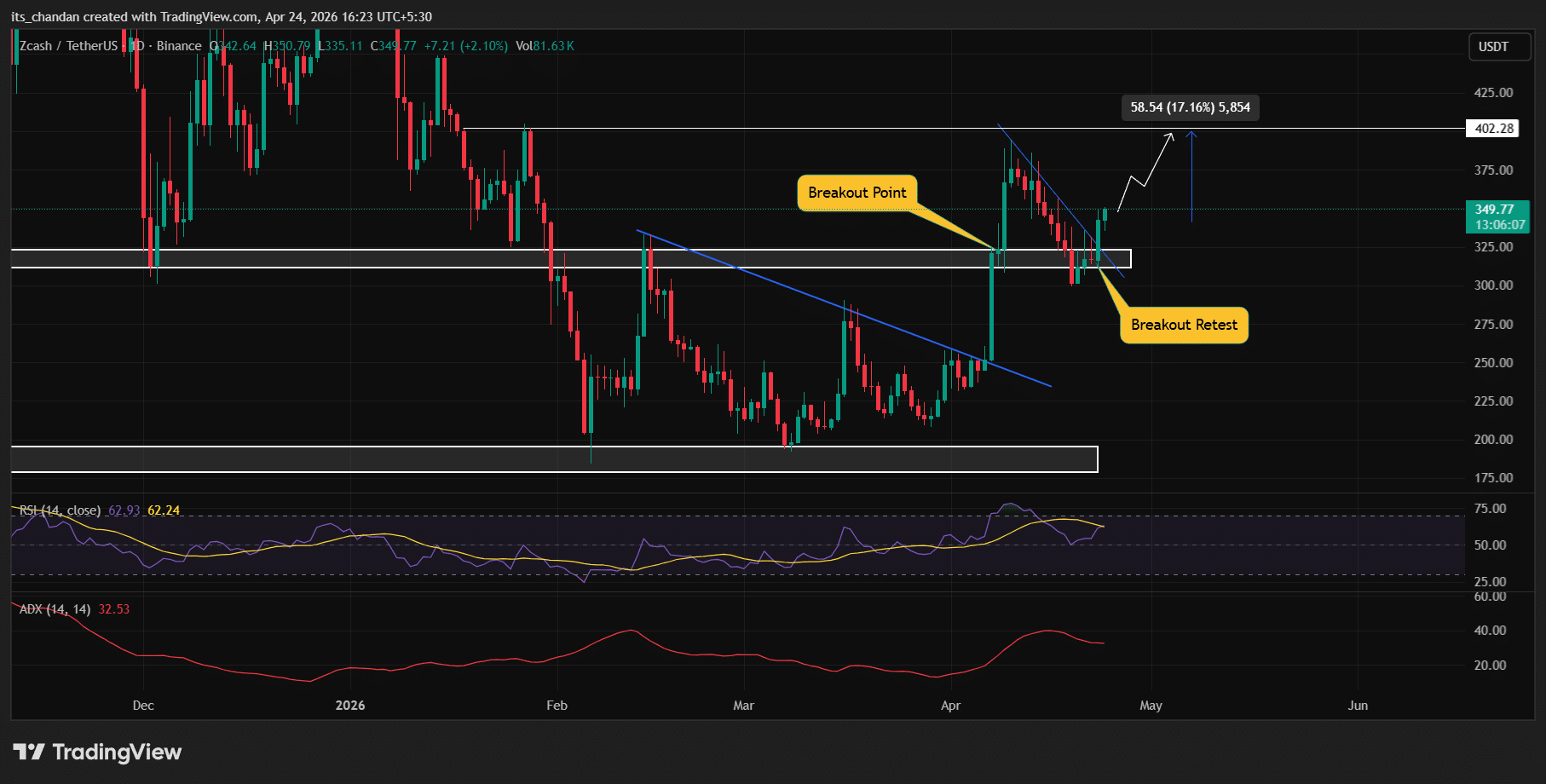The width and height of the screenshot is (1546, 784).
Task: Open the Binance exchange selector
Action: coord(178,46)
